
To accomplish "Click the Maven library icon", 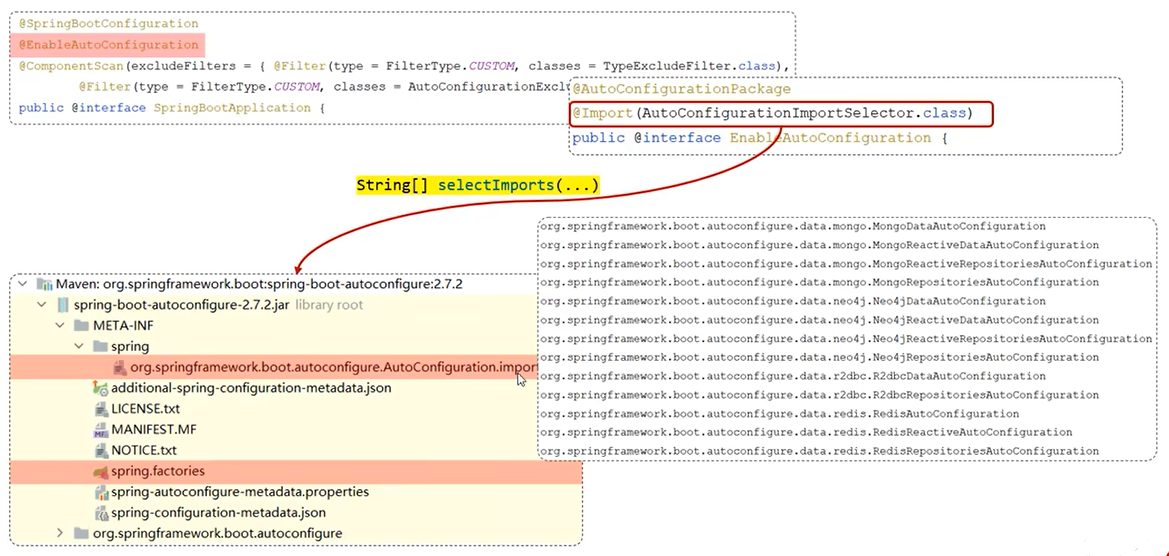I will pos(43,285).
